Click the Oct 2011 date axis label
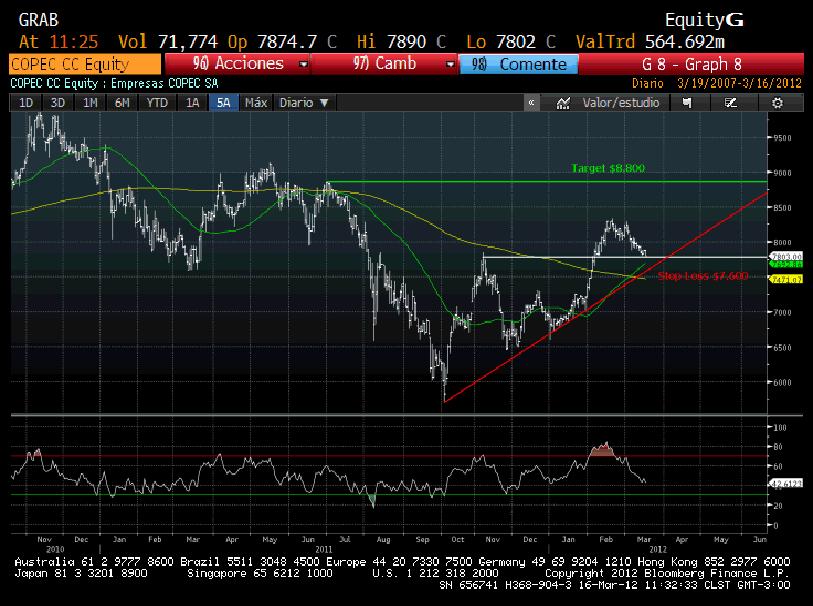 click(458, 539)
